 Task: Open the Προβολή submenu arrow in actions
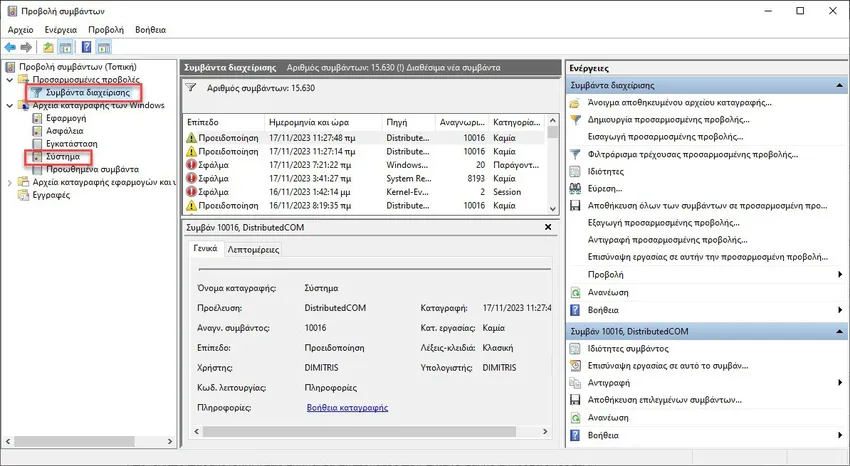point(840,275)
